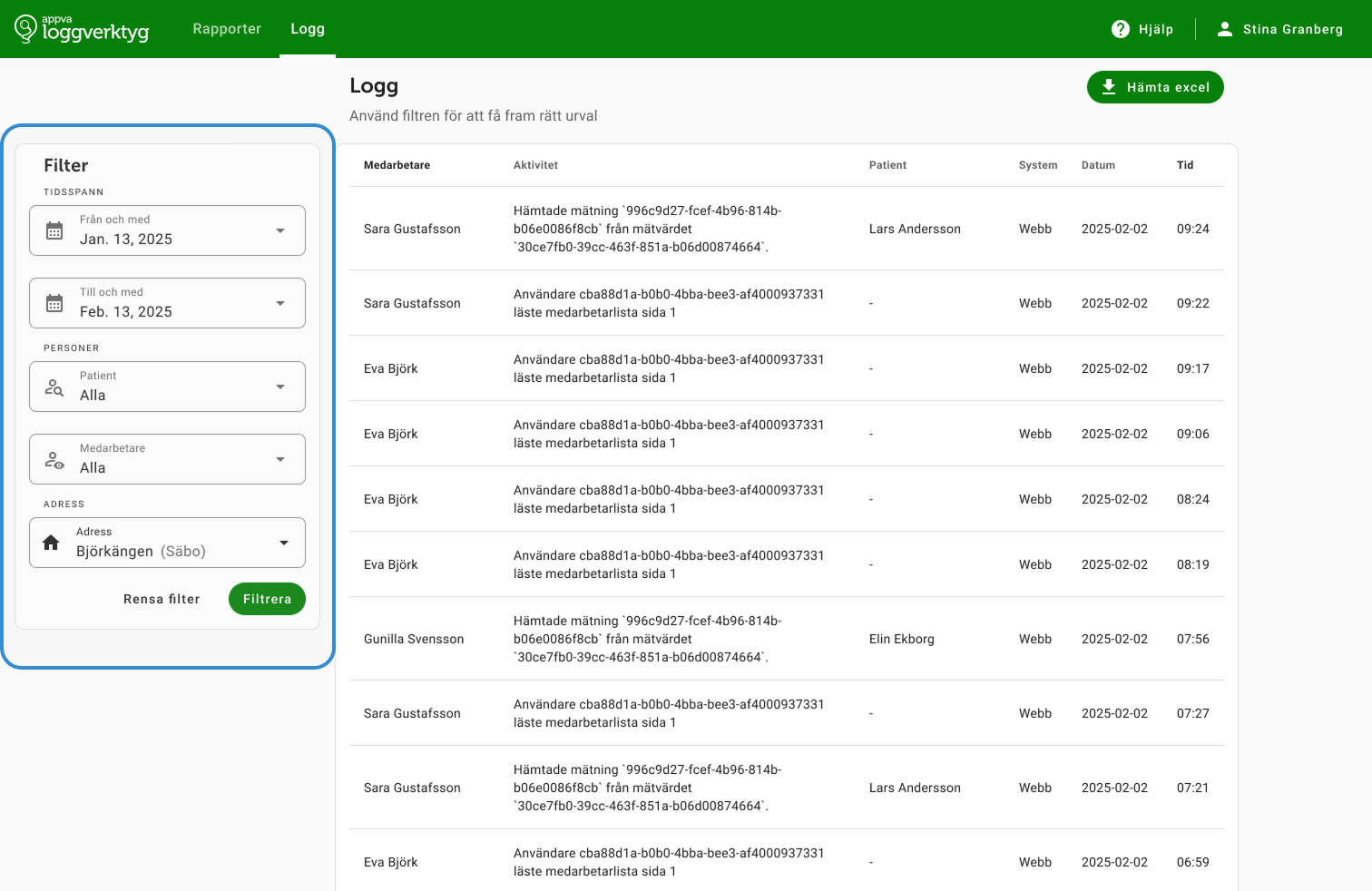Click the Medarbetare person icon
This screenshot has height=891, width=1372.
[x=54, y=459]
